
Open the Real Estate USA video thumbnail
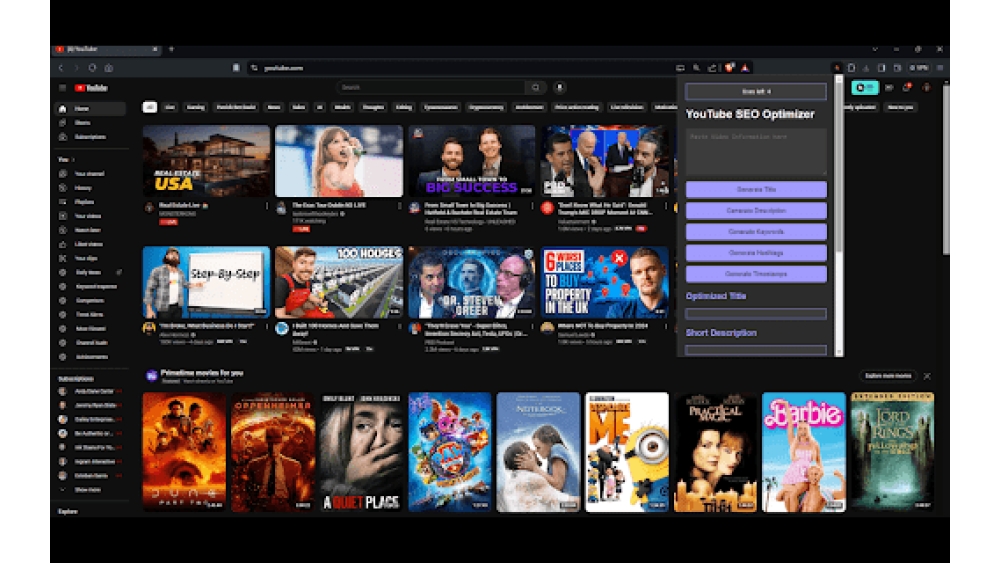206,161
